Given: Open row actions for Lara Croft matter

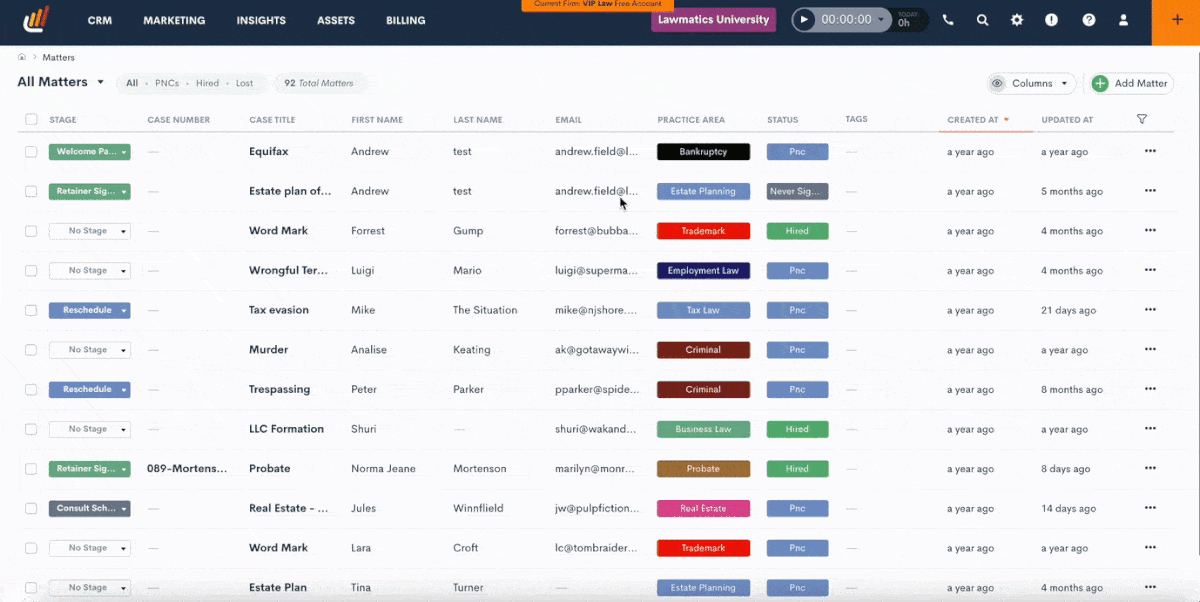Looking at the screenshot, I should coord(1150,548).
